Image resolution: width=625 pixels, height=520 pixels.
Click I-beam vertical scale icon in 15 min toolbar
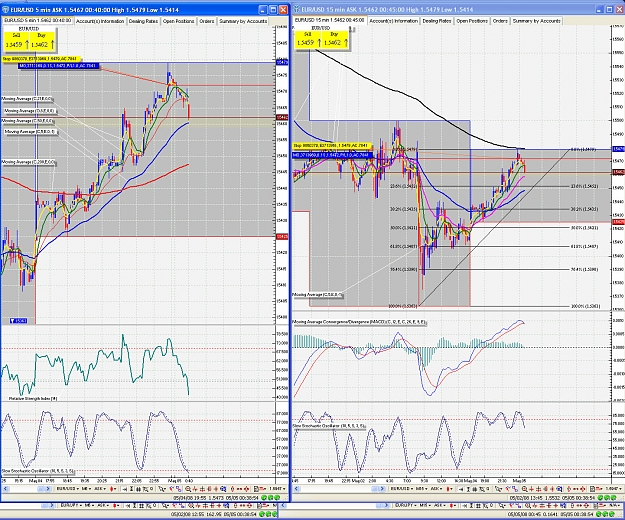(468, 489)
